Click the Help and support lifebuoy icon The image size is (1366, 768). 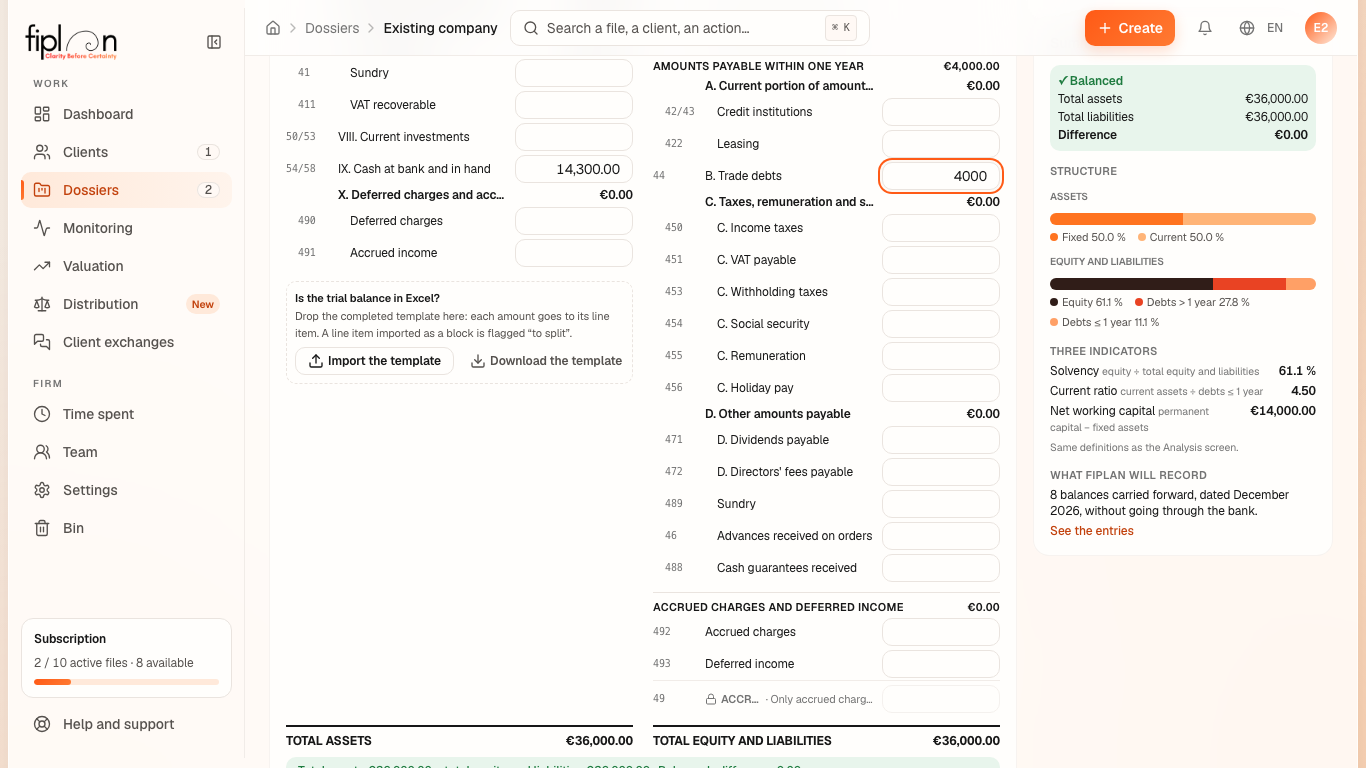pos(42,724)
